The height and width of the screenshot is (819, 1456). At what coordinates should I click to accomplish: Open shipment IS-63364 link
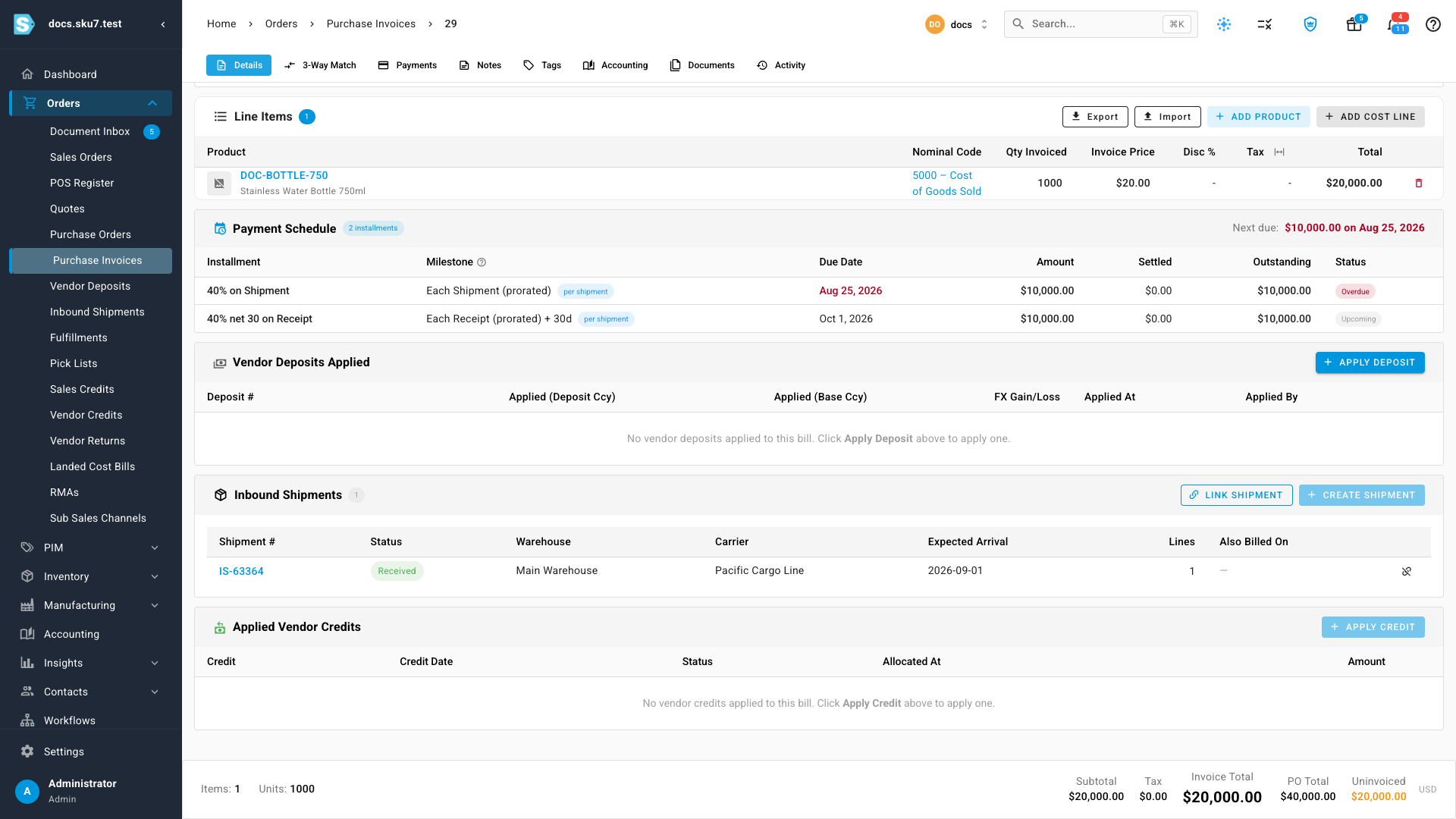241,571
